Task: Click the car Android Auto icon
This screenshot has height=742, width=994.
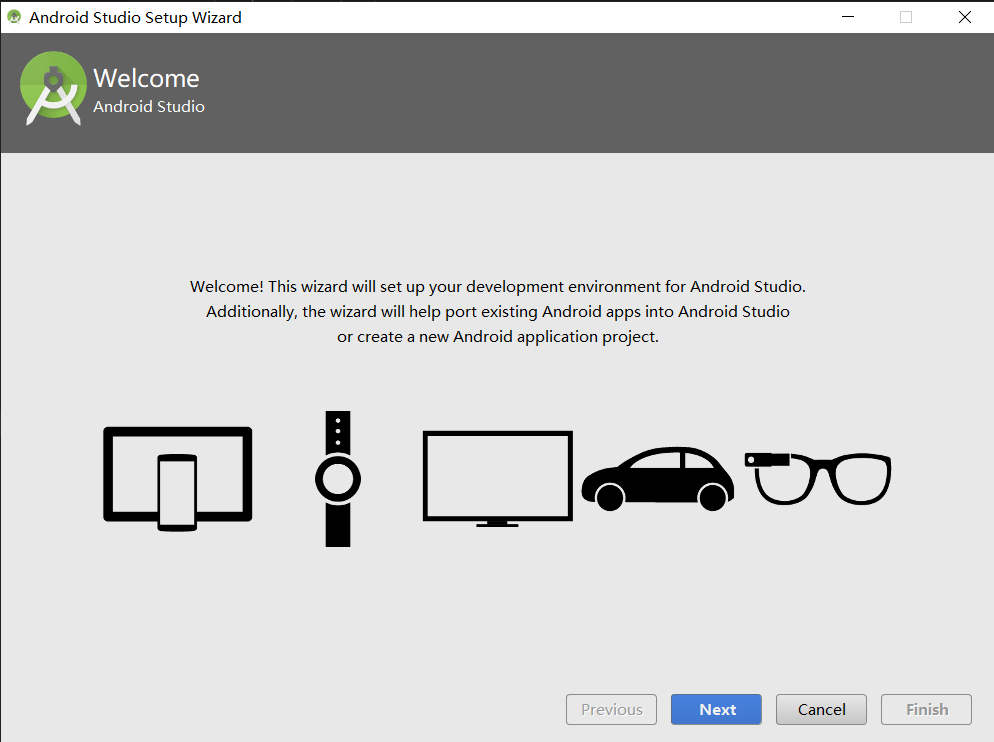Action: 658,479
